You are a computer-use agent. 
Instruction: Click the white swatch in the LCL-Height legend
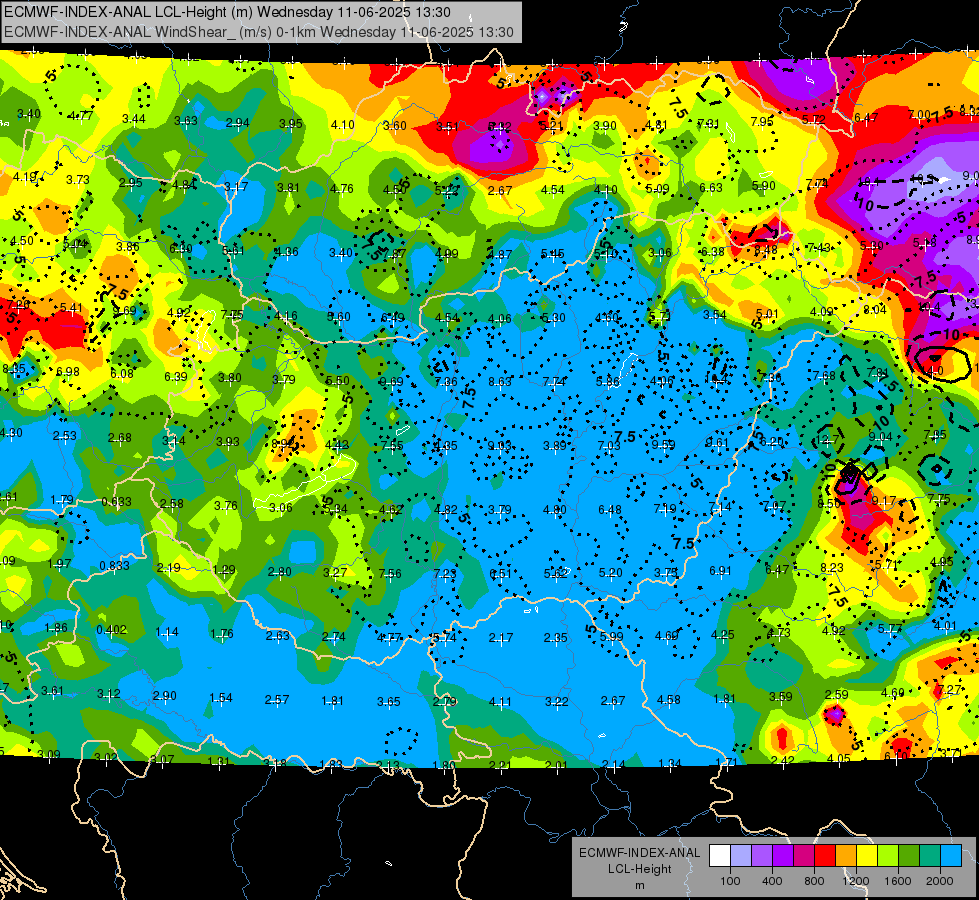pos(720,856)
